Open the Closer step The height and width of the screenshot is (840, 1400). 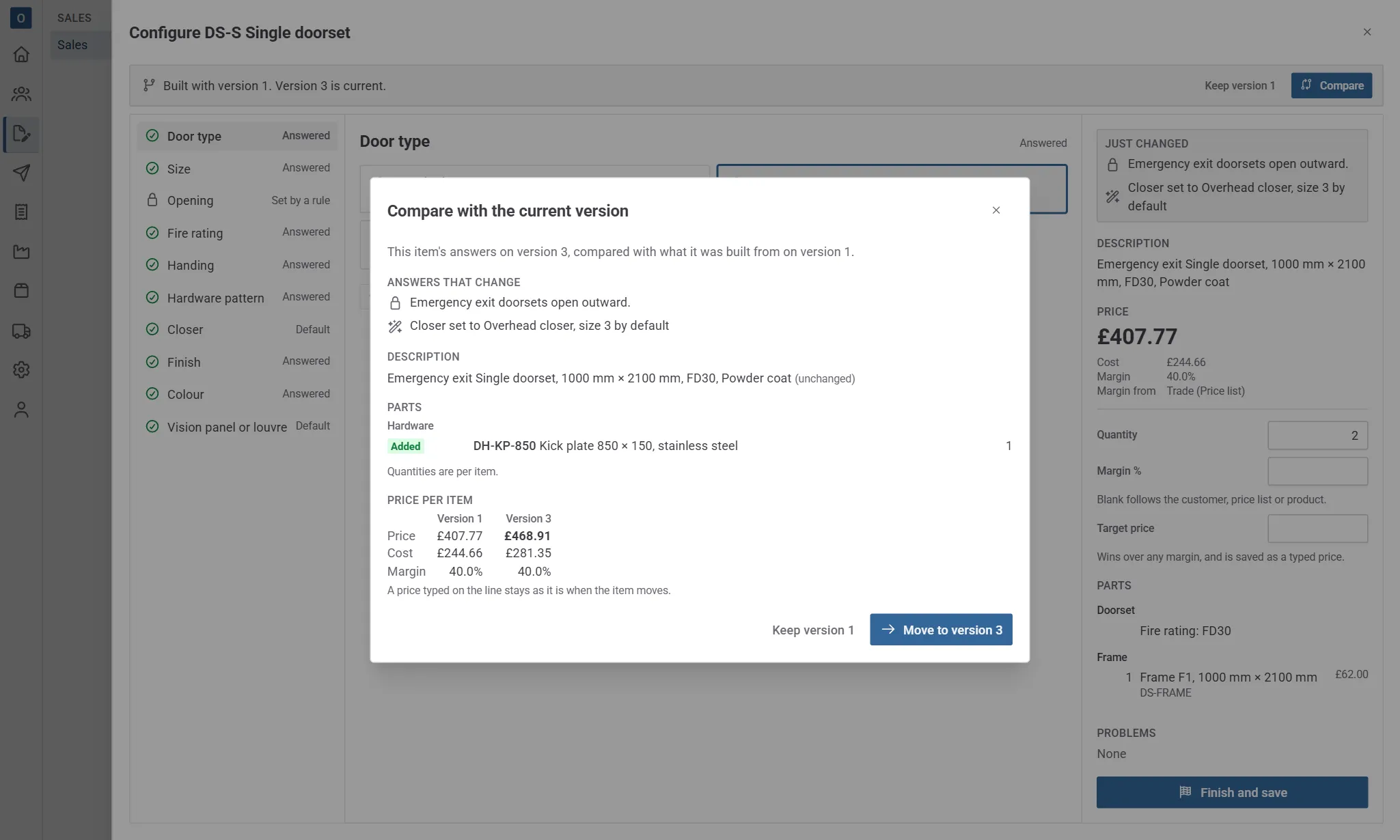point(238,329)
